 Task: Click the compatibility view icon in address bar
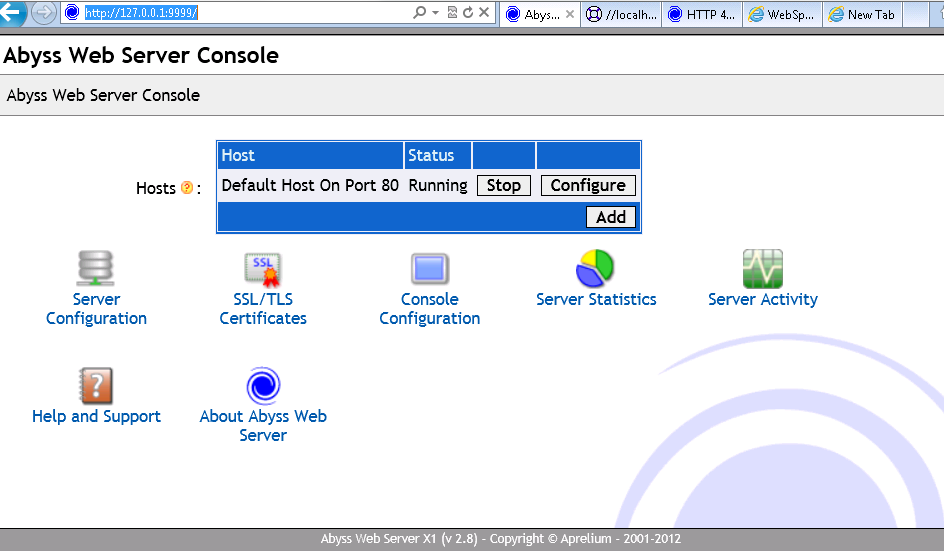452,12
